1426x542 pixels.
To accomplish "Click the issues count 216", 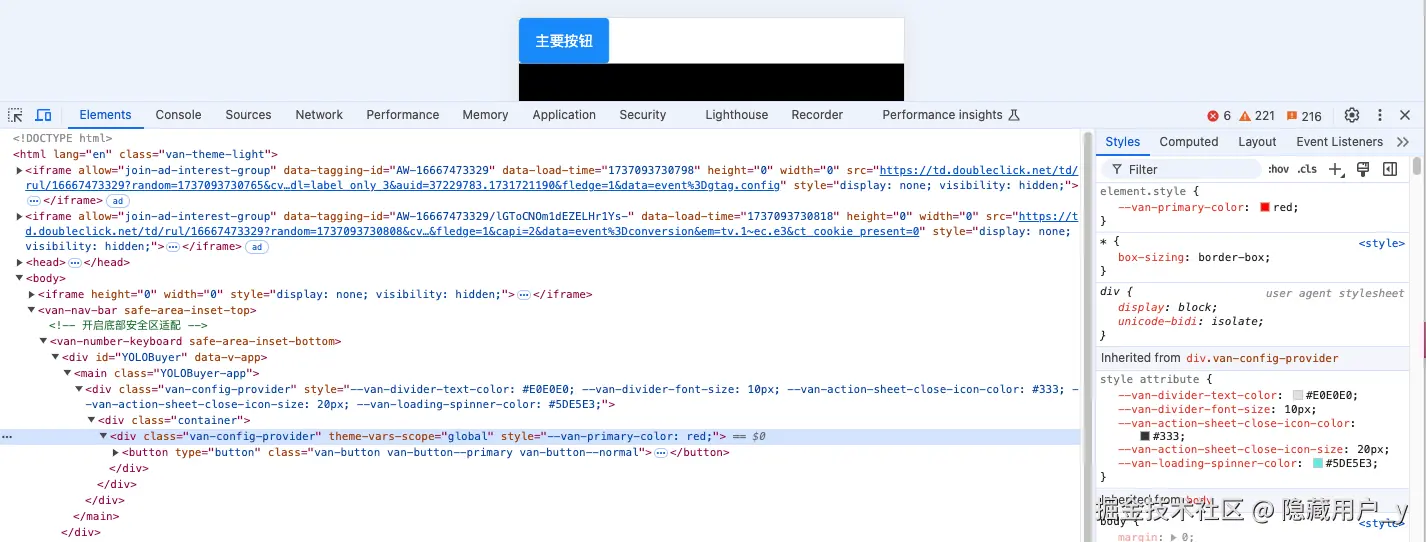I will tap(1304, 115).
